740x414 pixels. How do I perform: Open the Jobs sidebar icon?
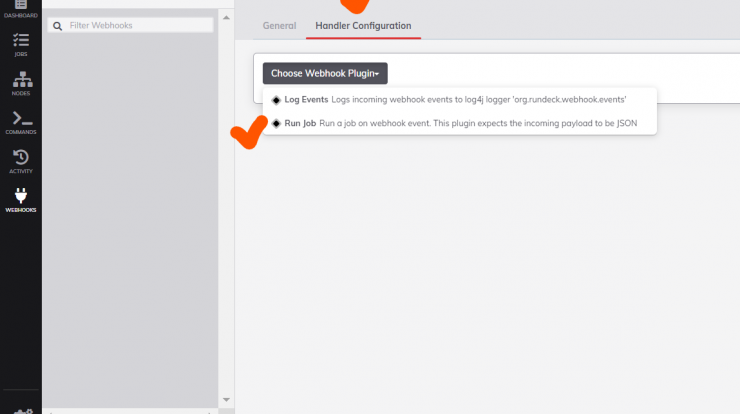coord(21,45)
